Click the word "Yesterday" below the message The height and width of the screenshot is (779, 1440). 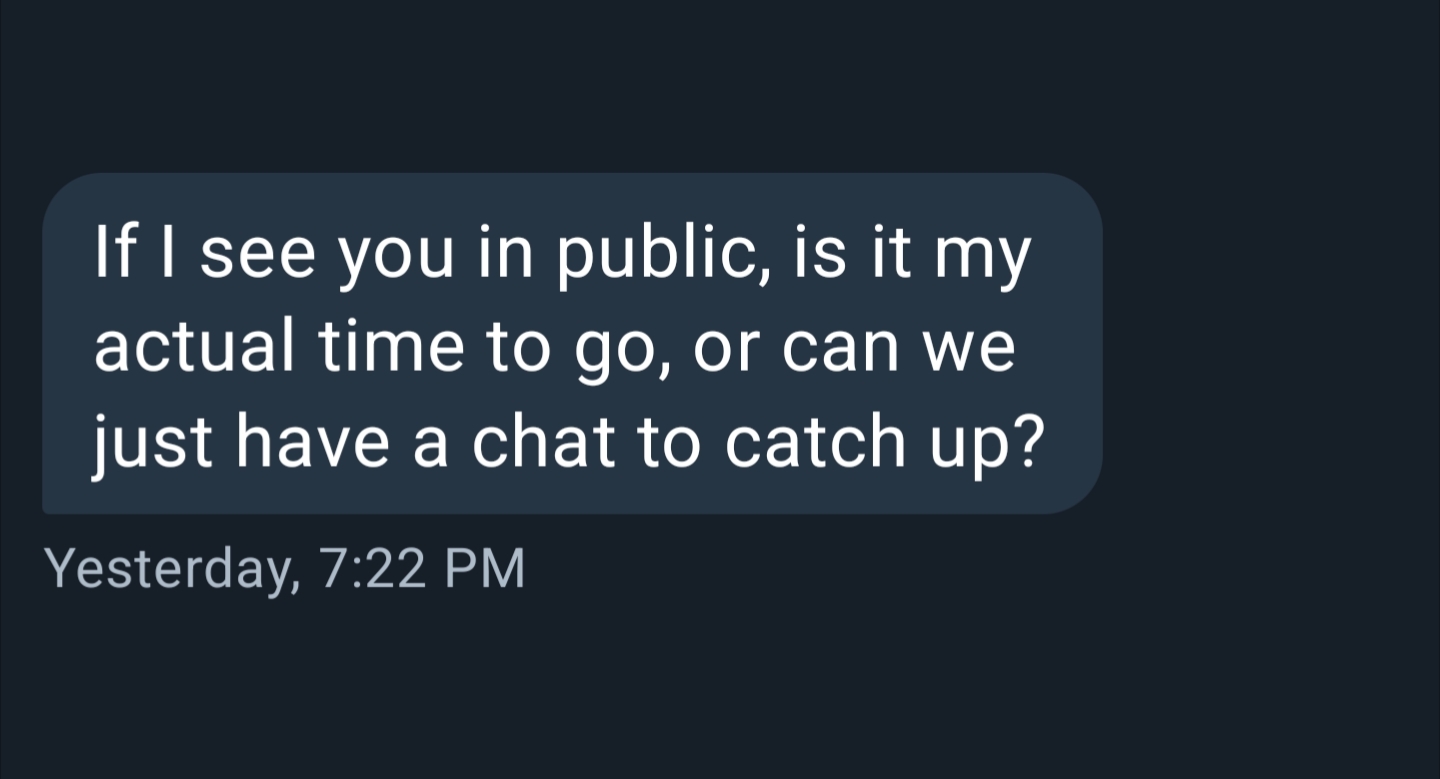170,569
